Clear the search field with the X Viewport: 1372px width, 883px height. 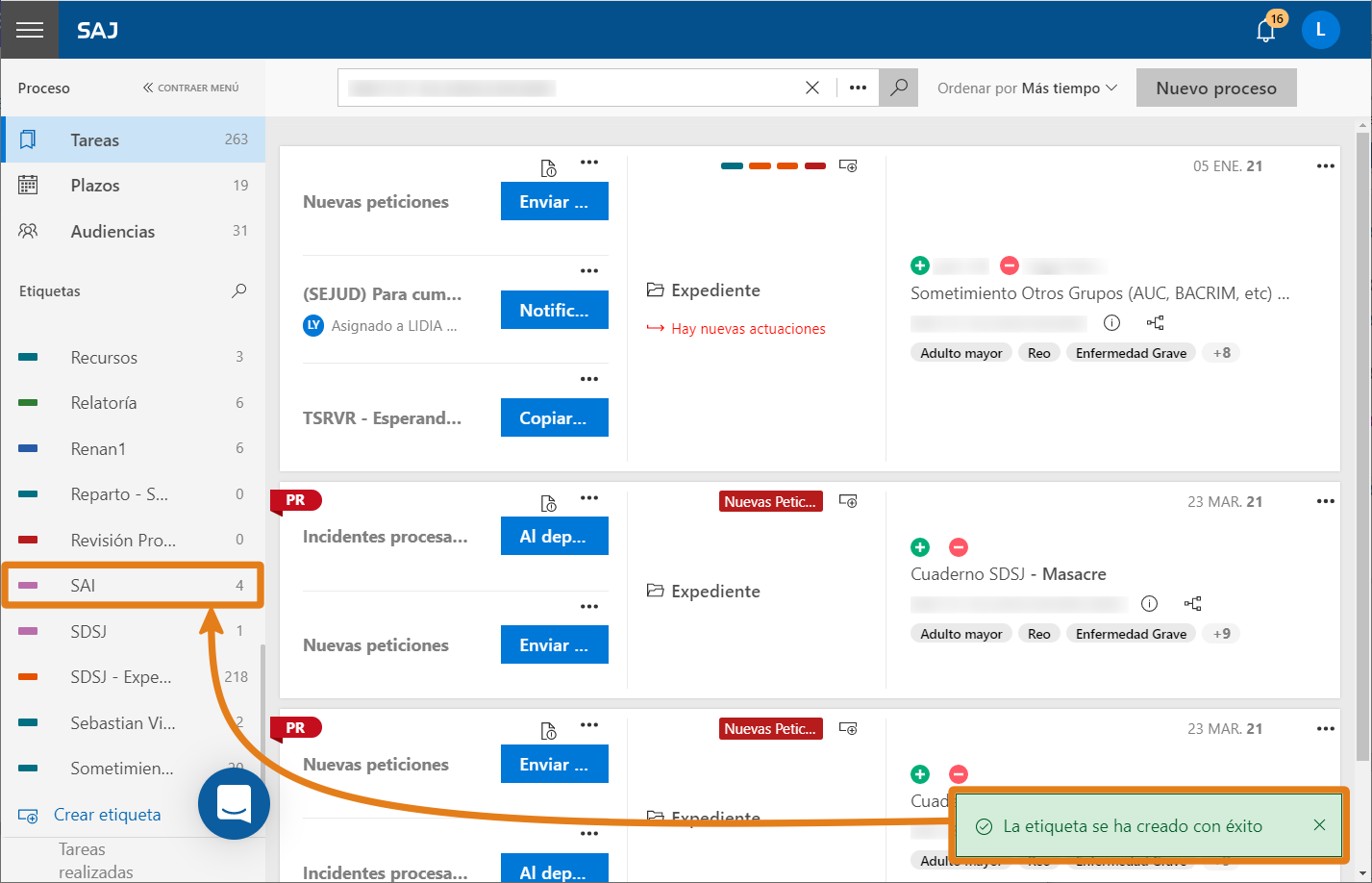pos(812,88)
